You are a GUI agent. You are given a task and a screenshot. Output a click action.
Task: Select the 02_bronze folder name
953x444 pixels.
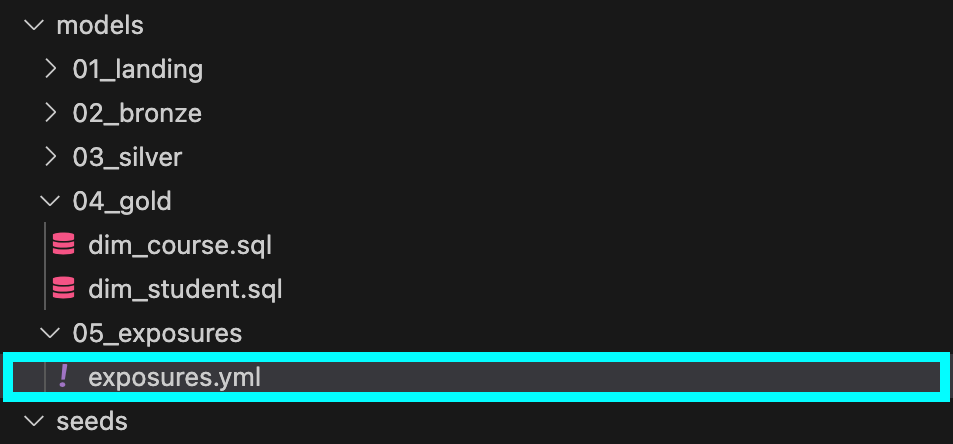coord(137,114)
